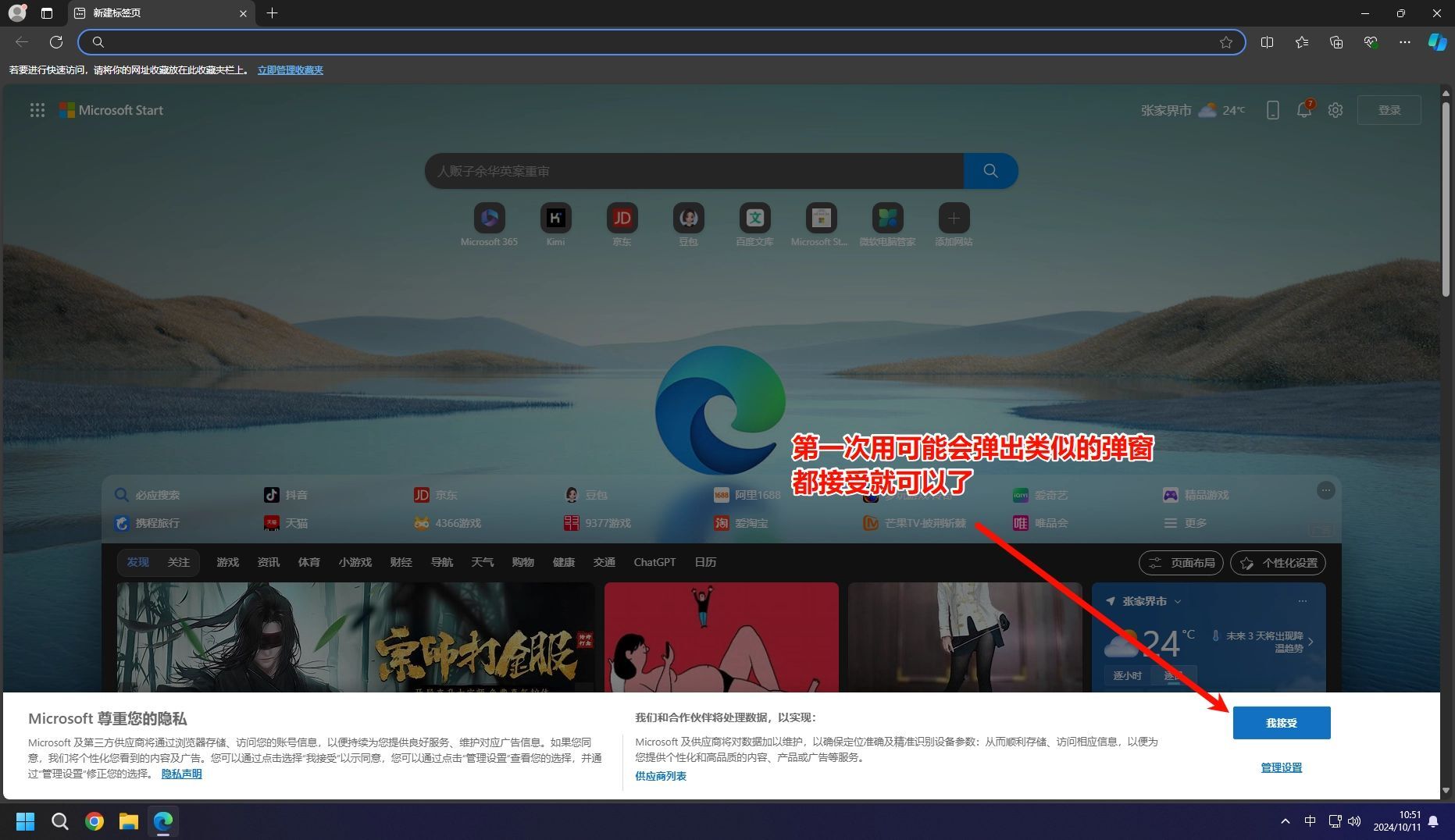Image resolution: width=1455 pixels, height=840 pixels.
Task: Open the 页面布局 layout options
Action: click(1181, 563)
